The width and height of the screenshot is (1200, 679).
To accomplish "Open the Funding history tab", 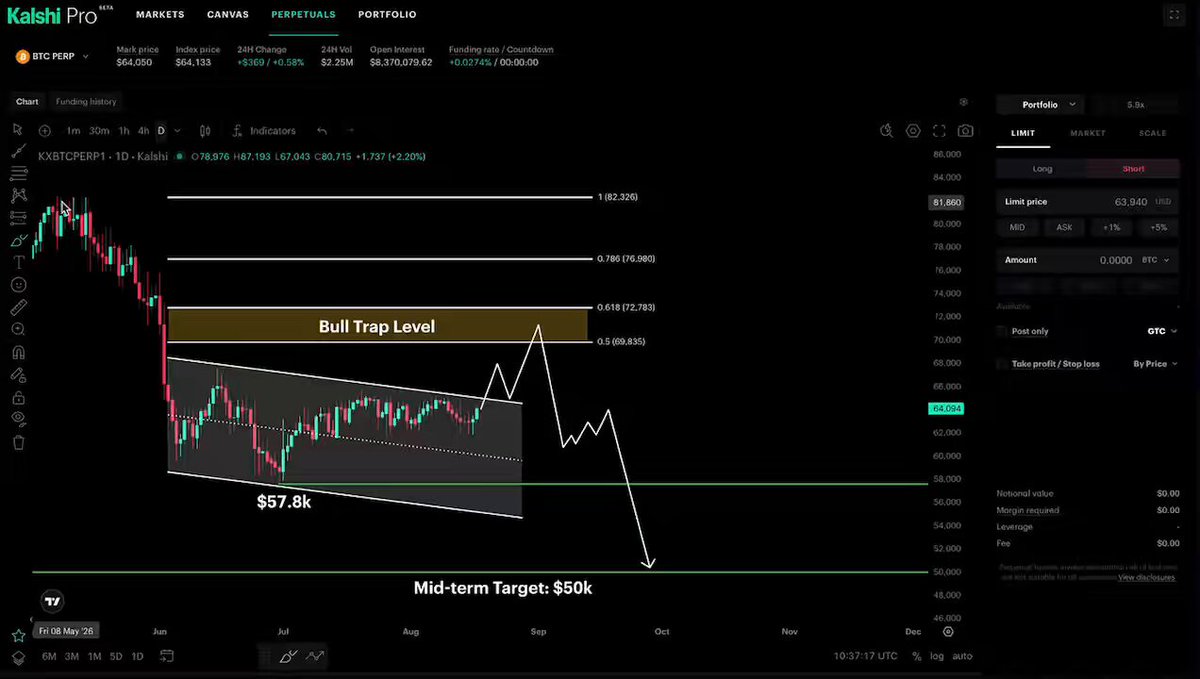I will tap(86, 102).
